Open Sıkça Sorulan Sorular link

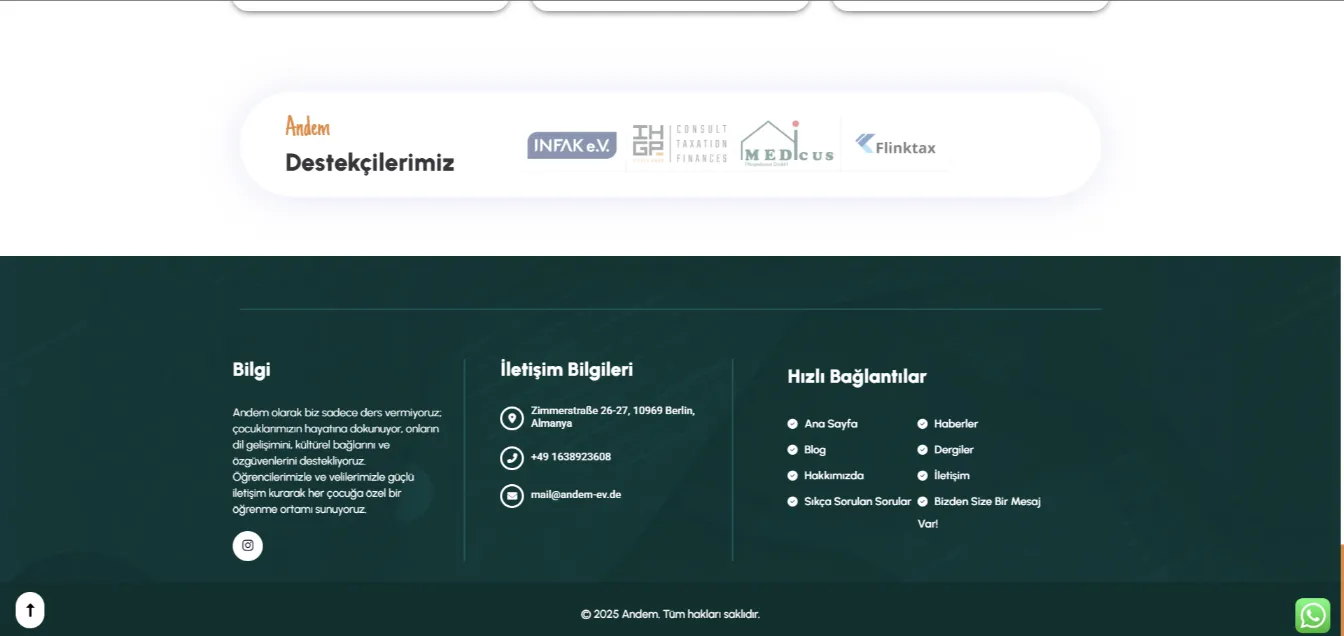tap(857, 502)
